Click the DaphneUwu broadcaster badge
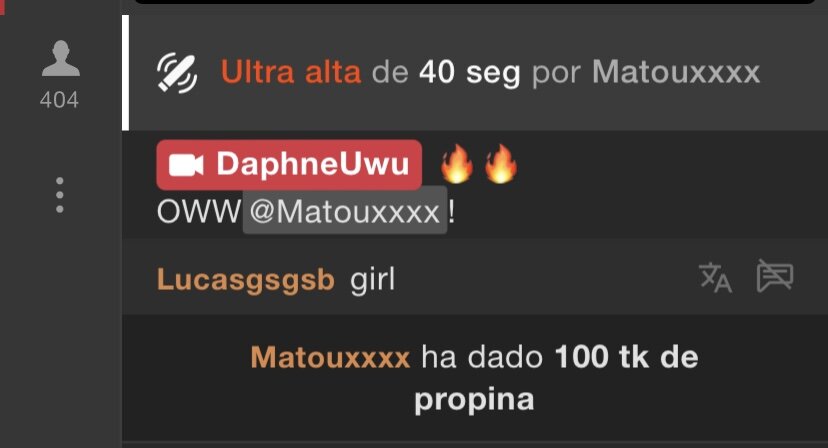This screenshot has height=448, width=828. coord(289,164)
